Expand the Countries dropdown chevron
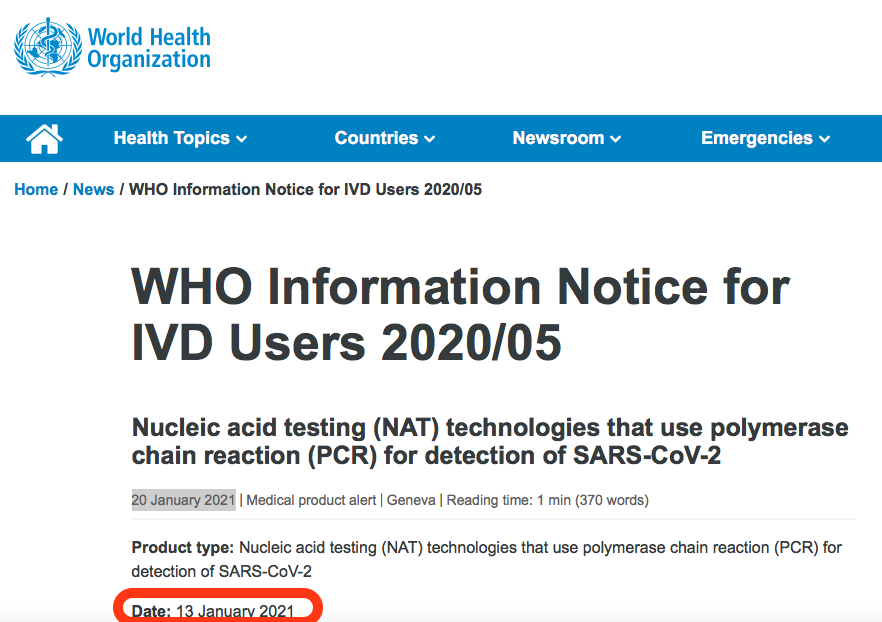Viewport: 882px width, 622px height. [x=430, y=139]
